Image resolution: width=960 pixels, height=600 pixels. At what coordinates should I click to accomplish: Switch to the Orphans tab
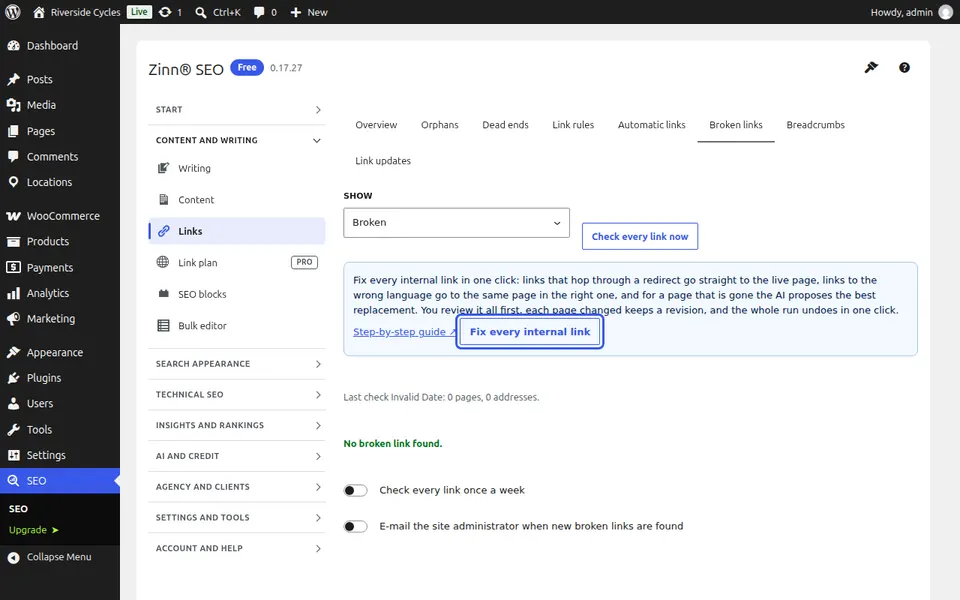(440, 125)
